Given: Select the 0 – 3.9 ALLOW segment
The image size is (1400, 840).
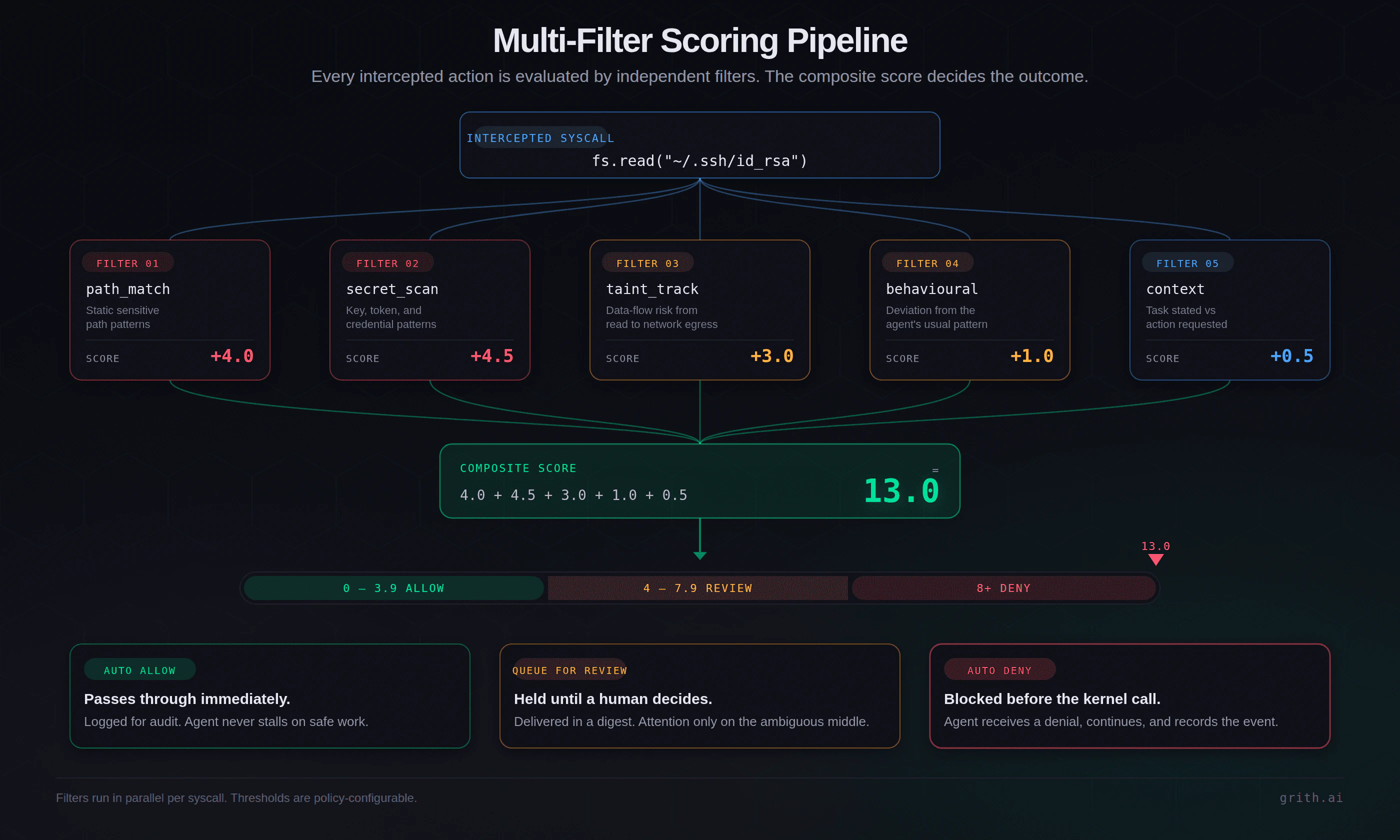Looking at the screenshot, I should tap(394, 588).
